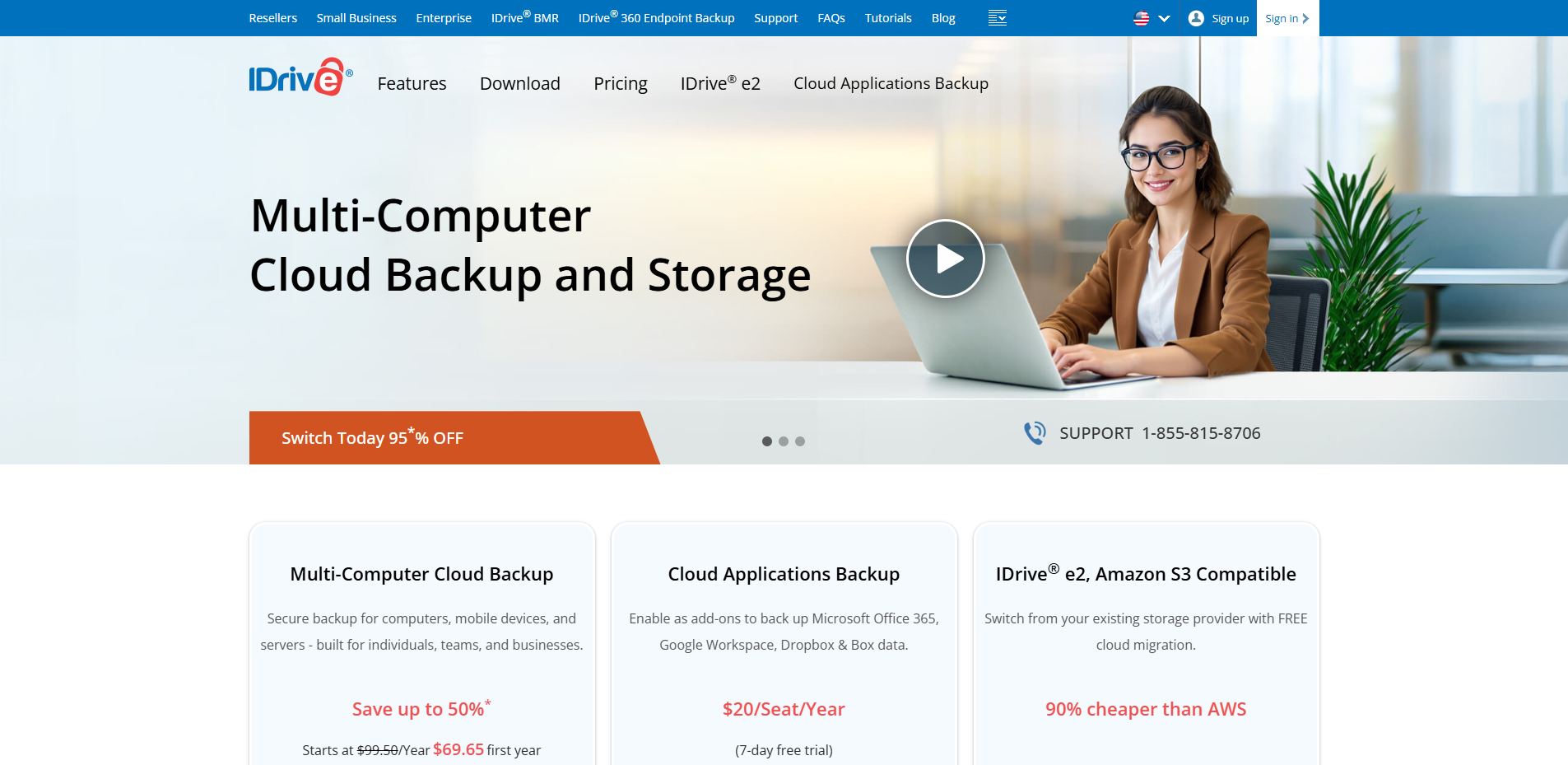Click the US flag icon
The width and height of the screenshot is (1568, 765).
(x=1141, y=18)
